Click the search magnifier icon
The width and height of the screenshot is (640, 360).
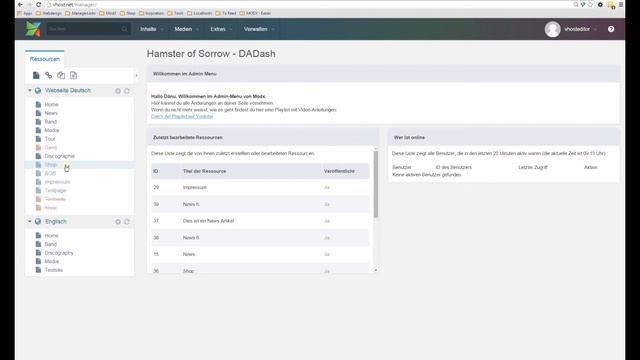point(124,29)
